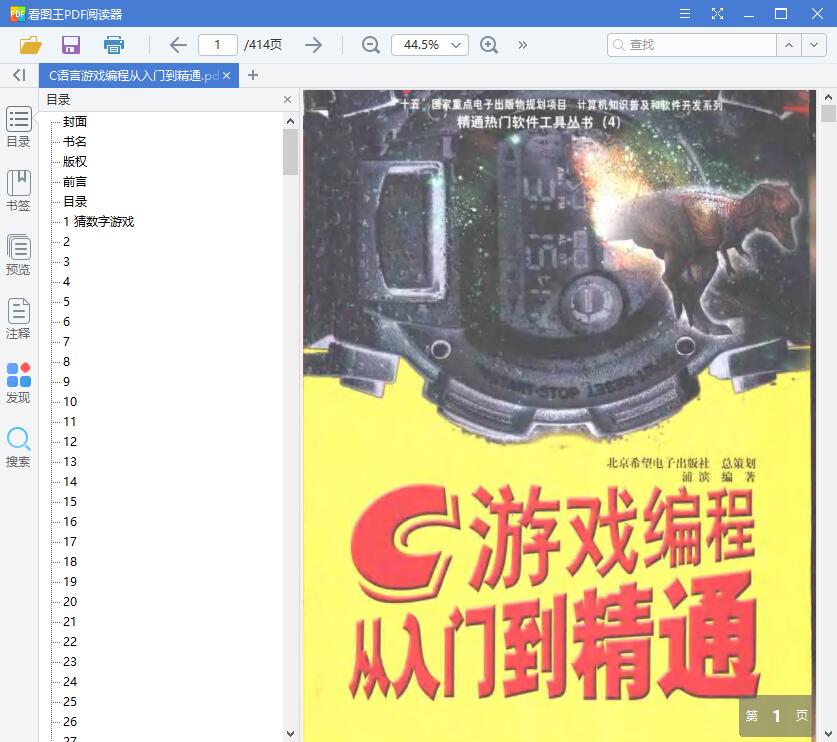Click the book cover page image
Viewport: 837px width, 742px height.
point(559,416)
